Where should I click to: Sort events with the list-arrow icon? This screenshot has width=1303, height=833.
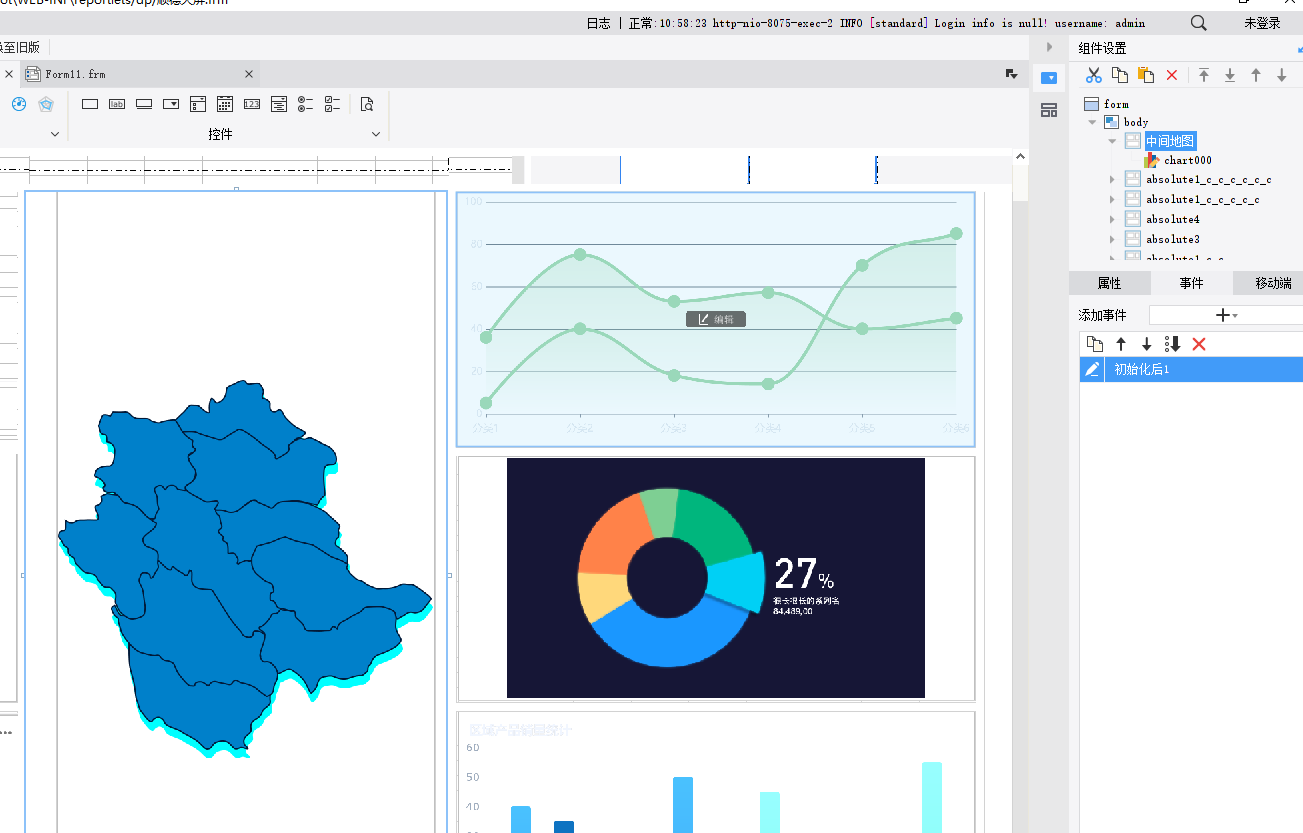tap(1173, 344)
